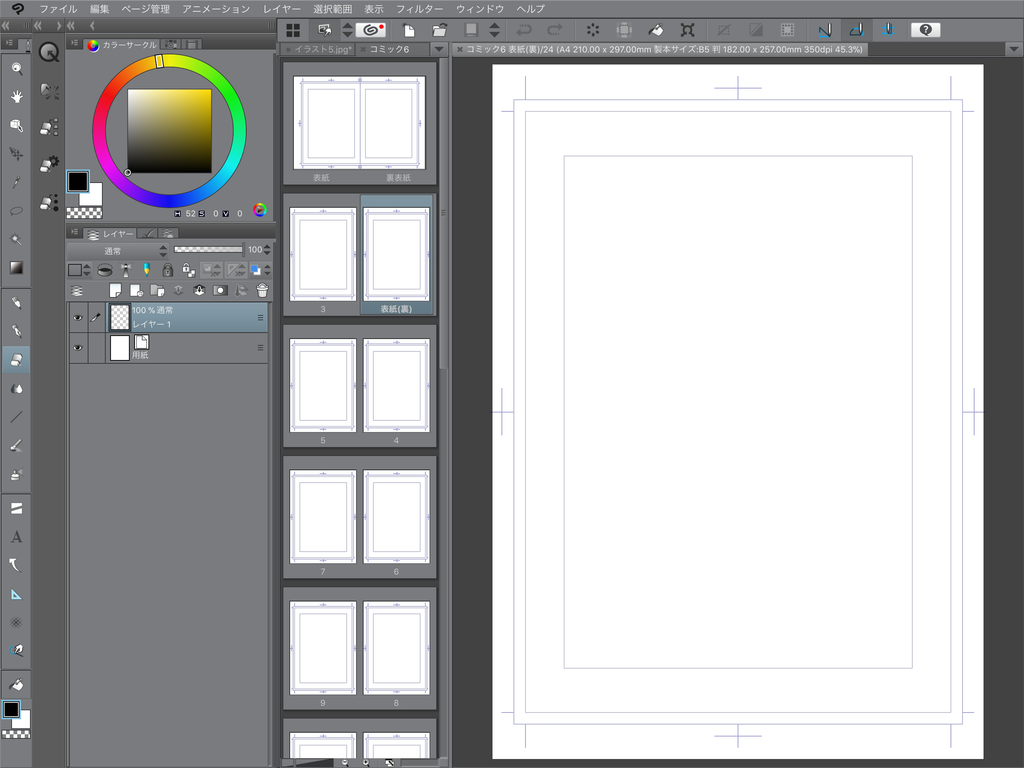
Task: Click the Fill bucket icon in command bar
Action: tap(656, 30)
